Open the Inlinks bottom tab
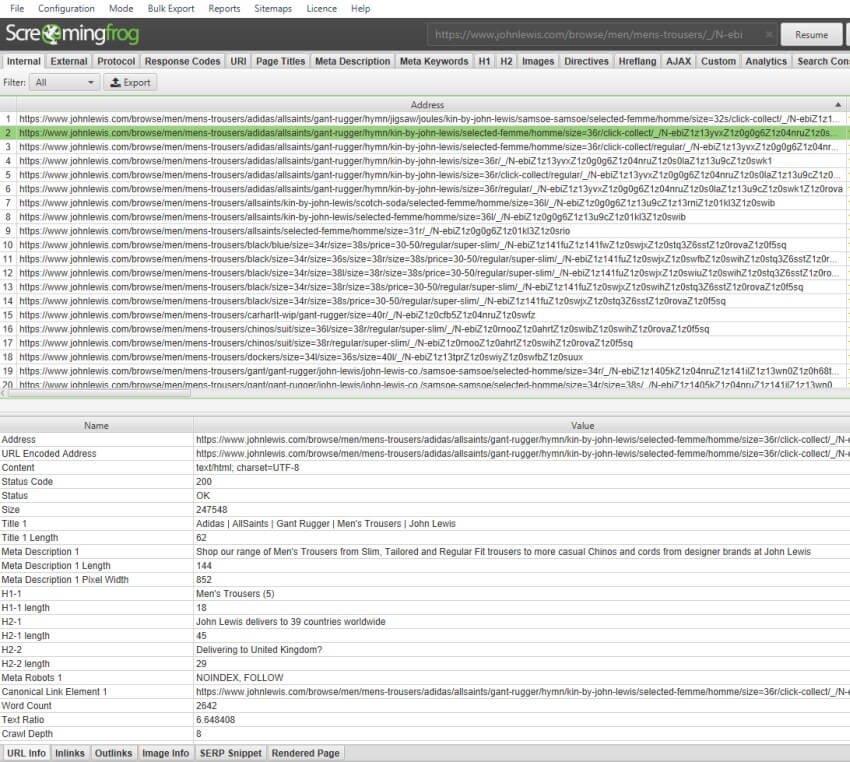The width and height of the screenshot is (850, 762). (x=70, y=753)
